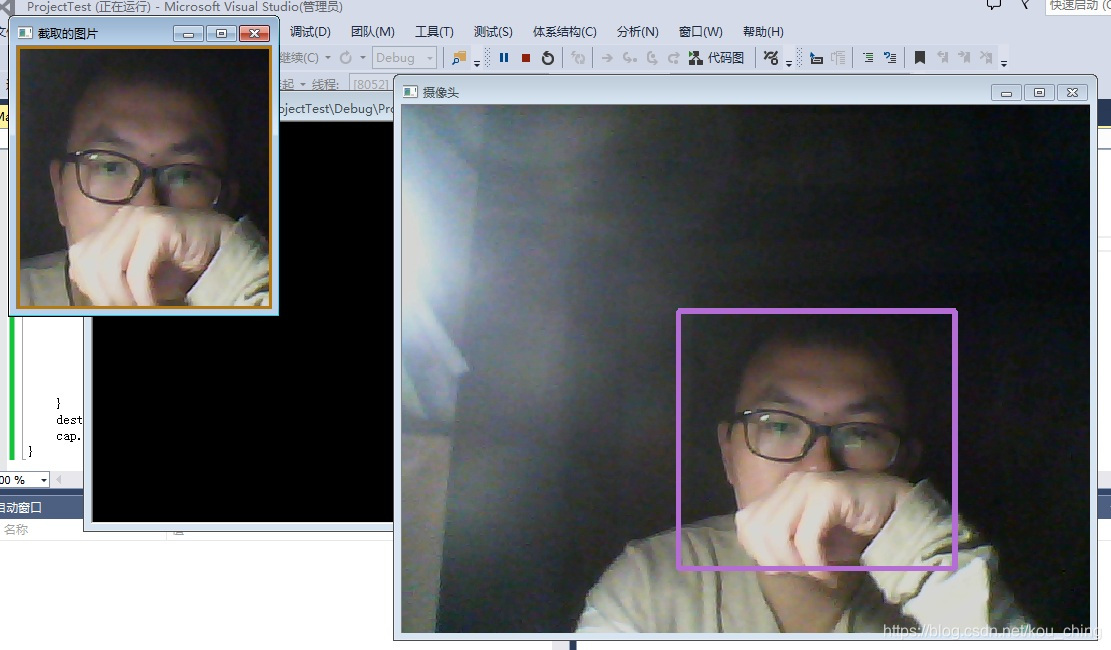This screenshot has width=1111, height=650.
Task: Minimize the 摄像头 camera window
Action: pos(1006,92)
